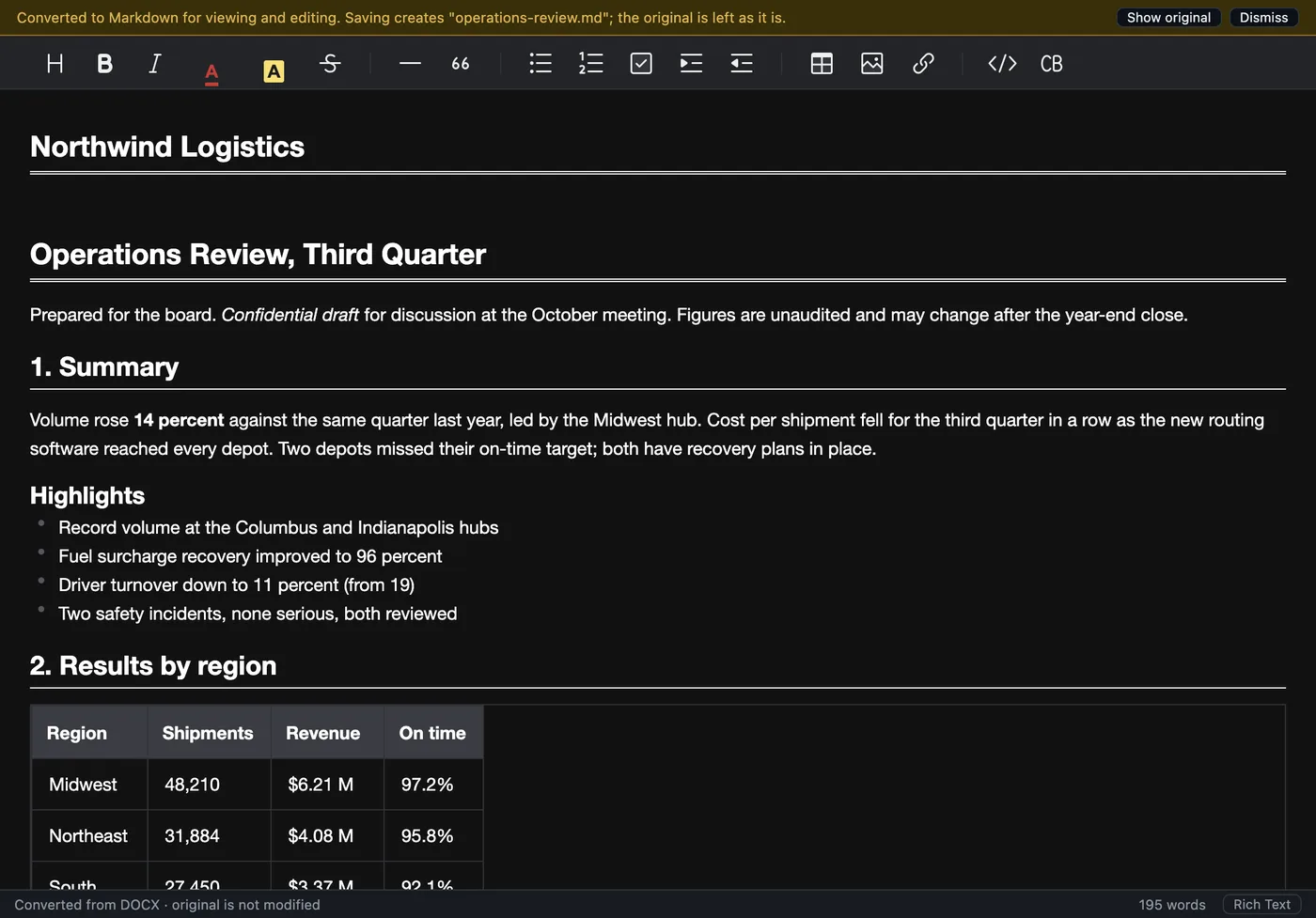Image resolution: width=1316 pixels, height=918 pixels.
Task: Click the Northeast table cell
Action: [x=90, y=836]
